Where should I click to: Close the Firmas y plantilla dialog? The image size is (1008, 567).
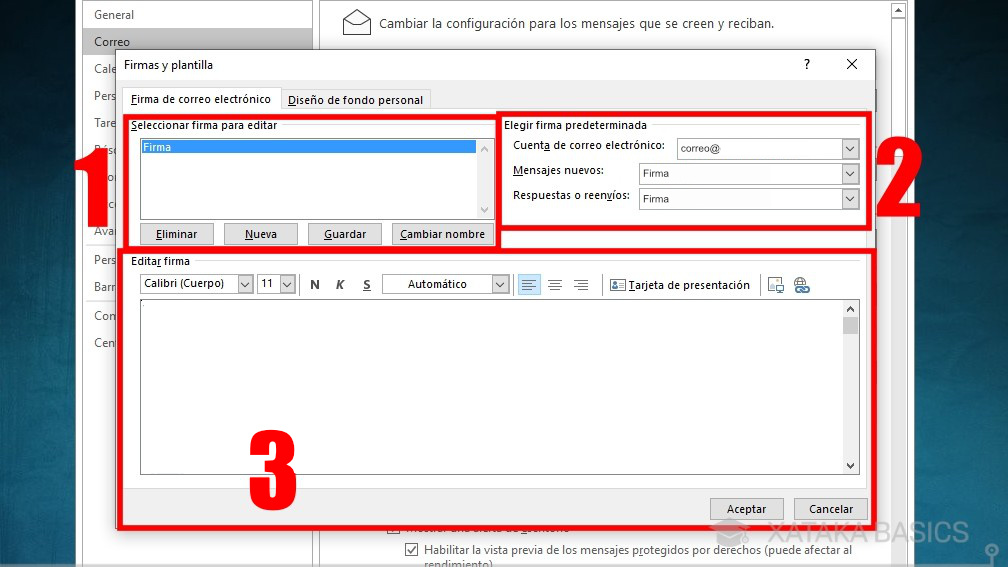coord(852,64)
